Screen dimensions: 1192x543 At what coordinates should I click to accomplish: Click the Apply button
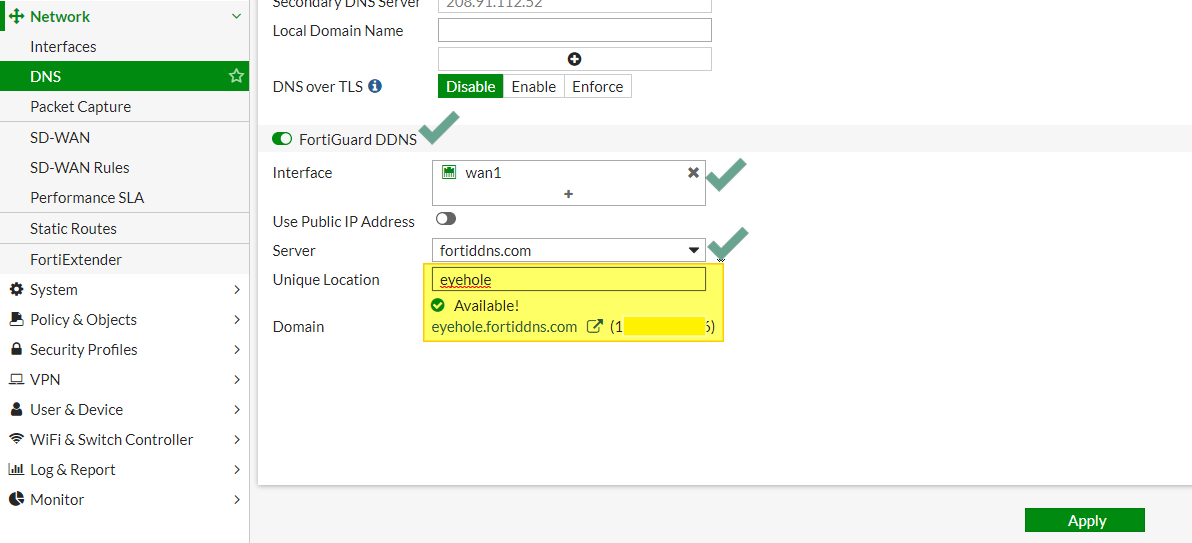1085,520
